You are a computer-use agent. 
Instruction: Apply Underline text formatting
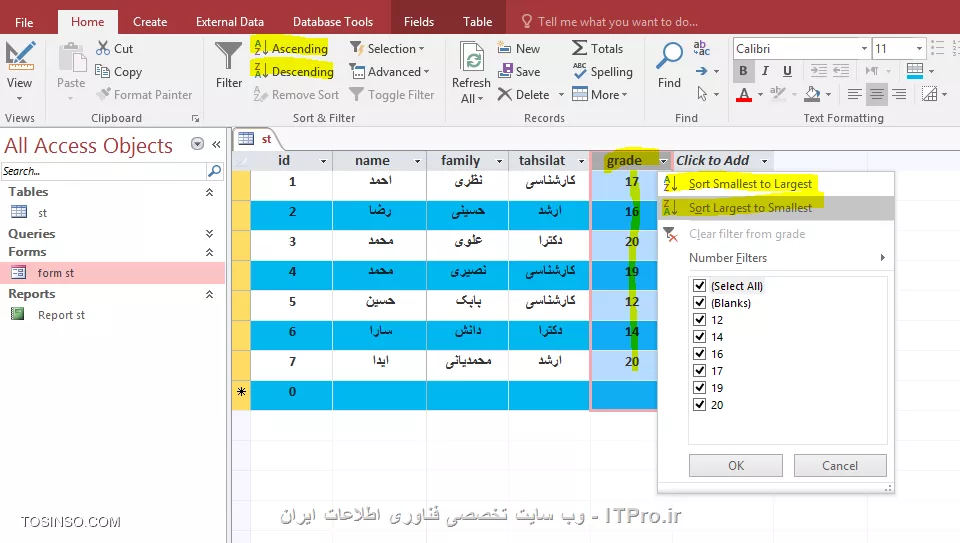[x=787, y=71]
